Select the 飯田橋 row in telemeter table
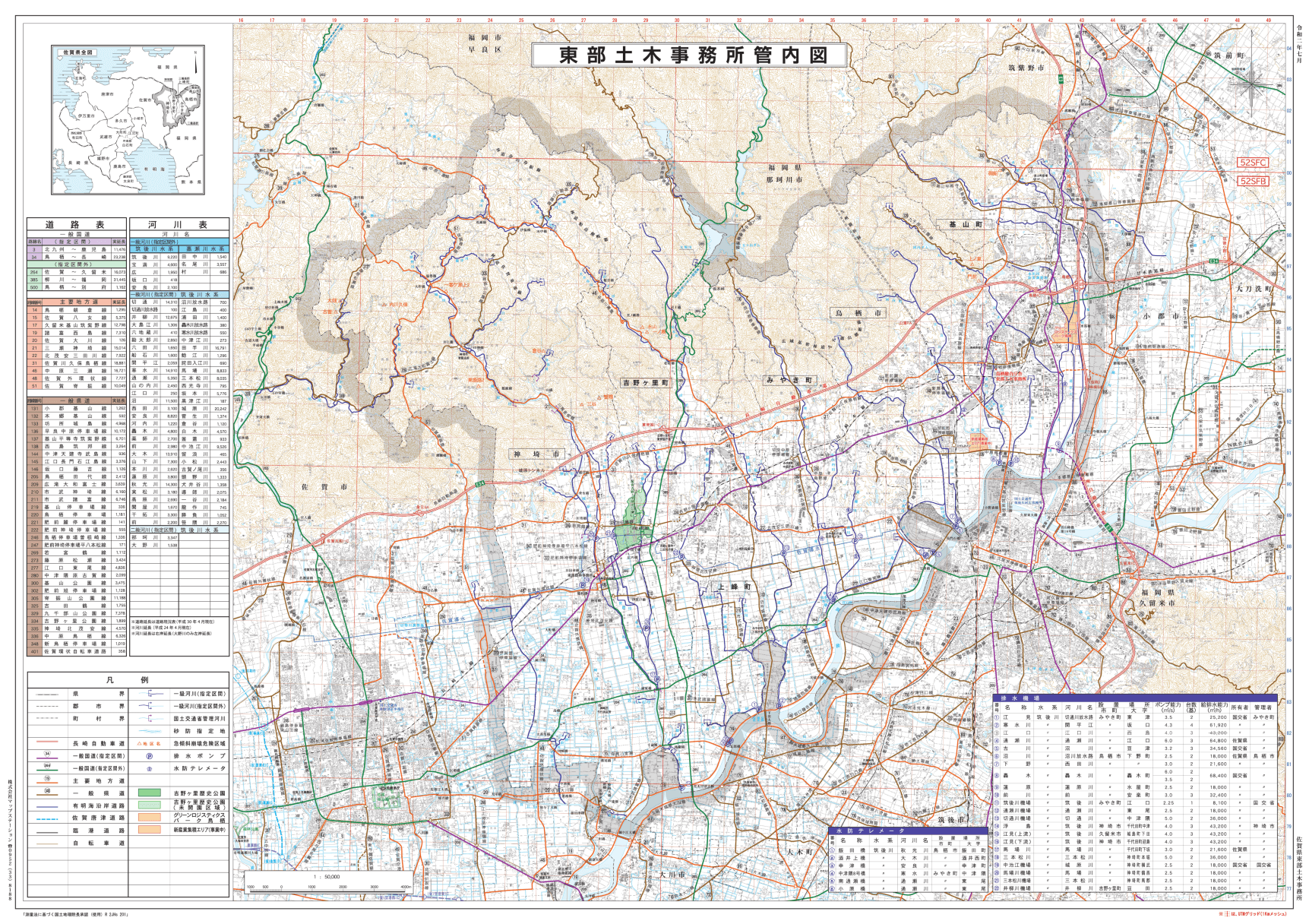This screenshot has width=1309, height=924. pyautogui.click(x=908, y=850)
